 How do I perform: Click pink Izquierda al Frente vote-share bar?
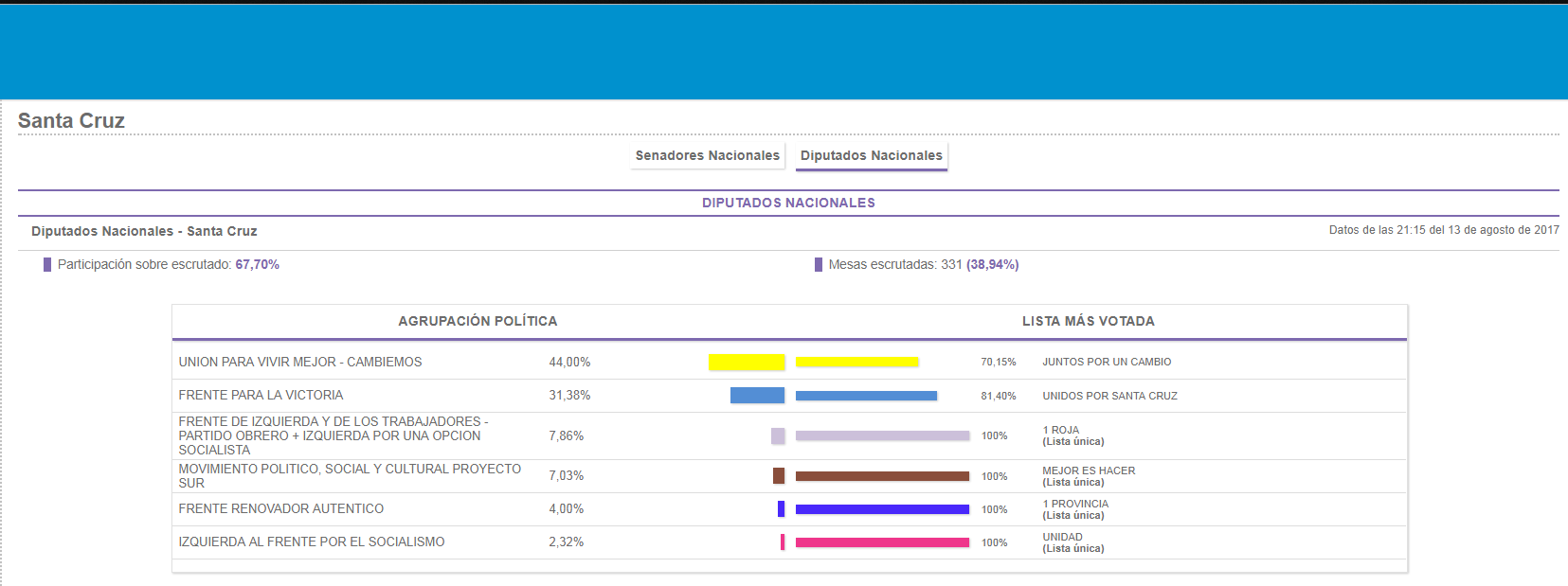[783, 542]
